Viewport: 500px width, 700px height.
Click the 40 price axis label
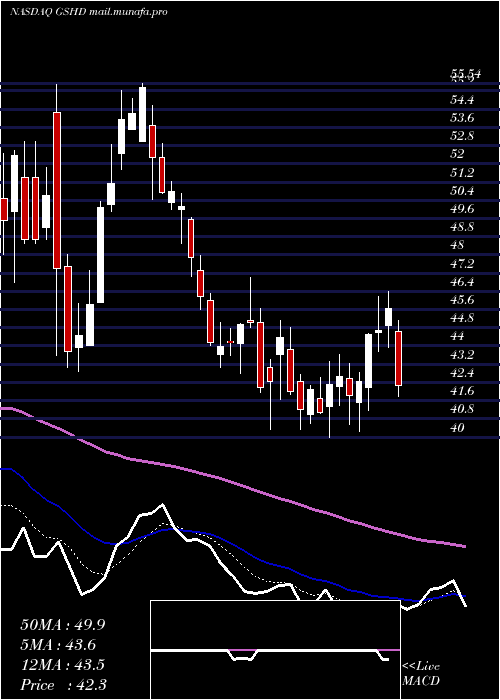(458, 428)
